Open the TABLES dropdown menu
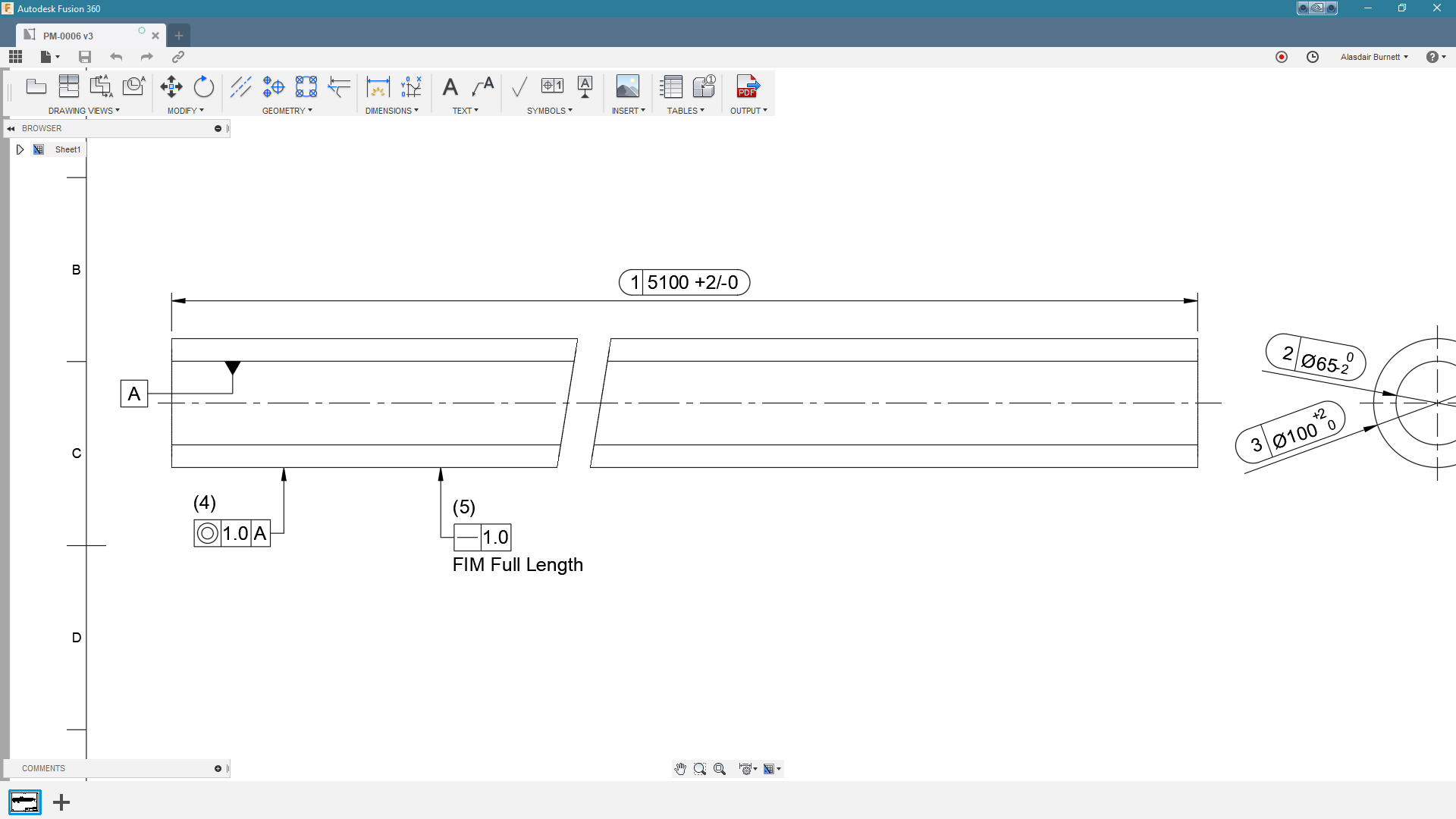 coord(684,110)
